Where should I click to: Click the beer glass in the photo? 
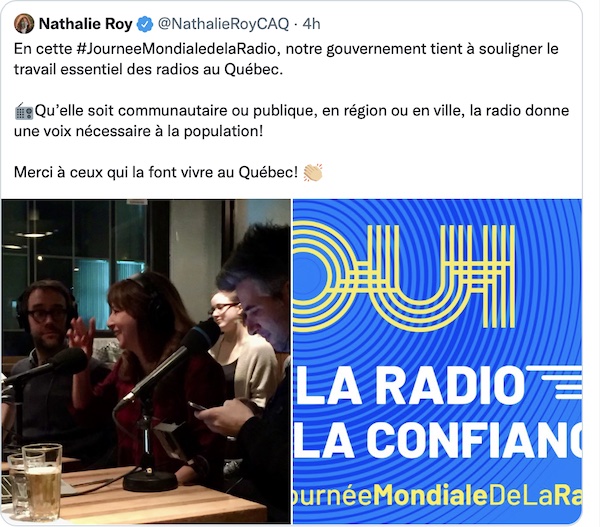[x=41, y=481]
